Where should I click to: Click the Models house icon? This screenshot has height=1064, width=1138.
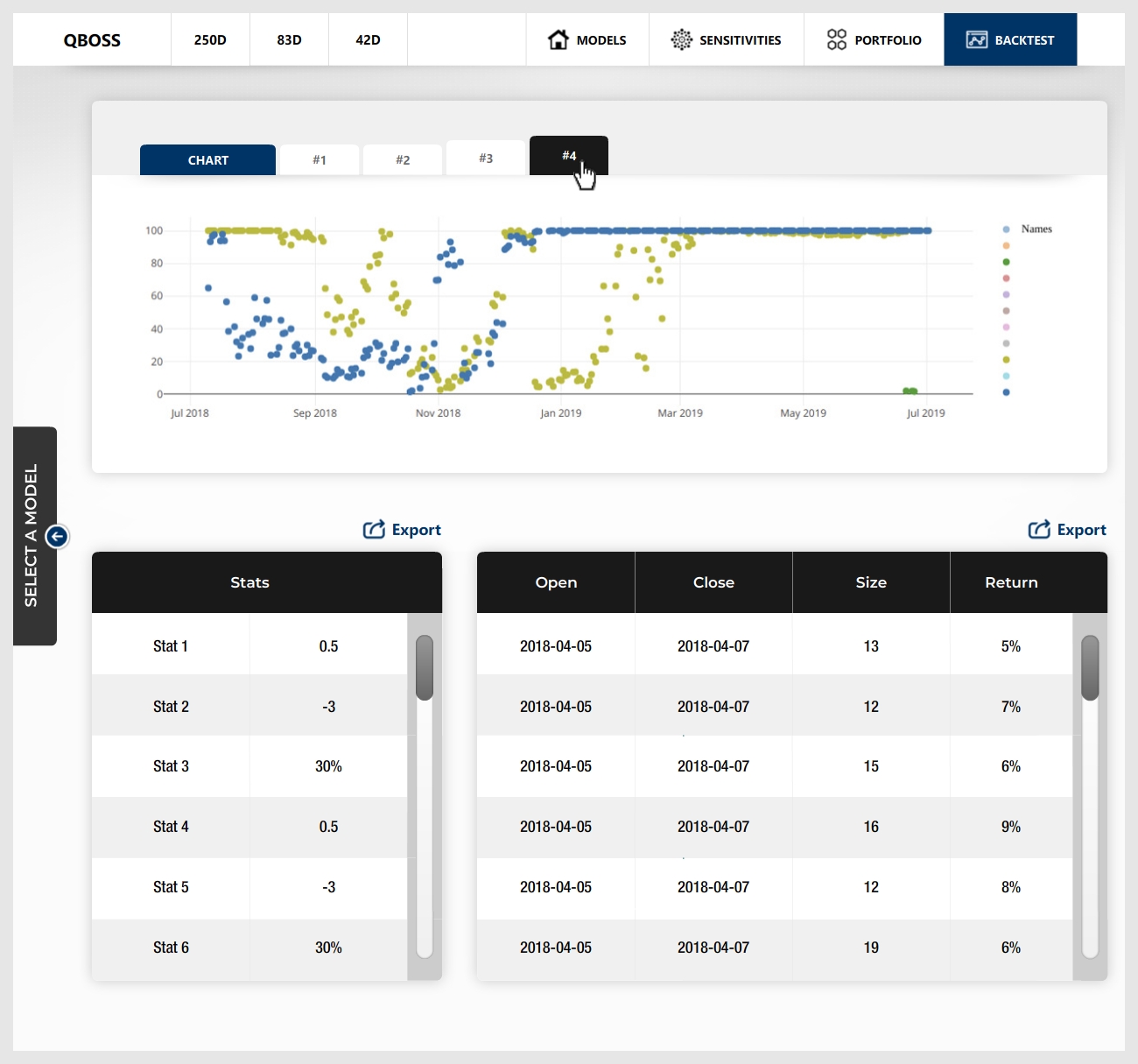pyautogui.click(x=558, y=39)
